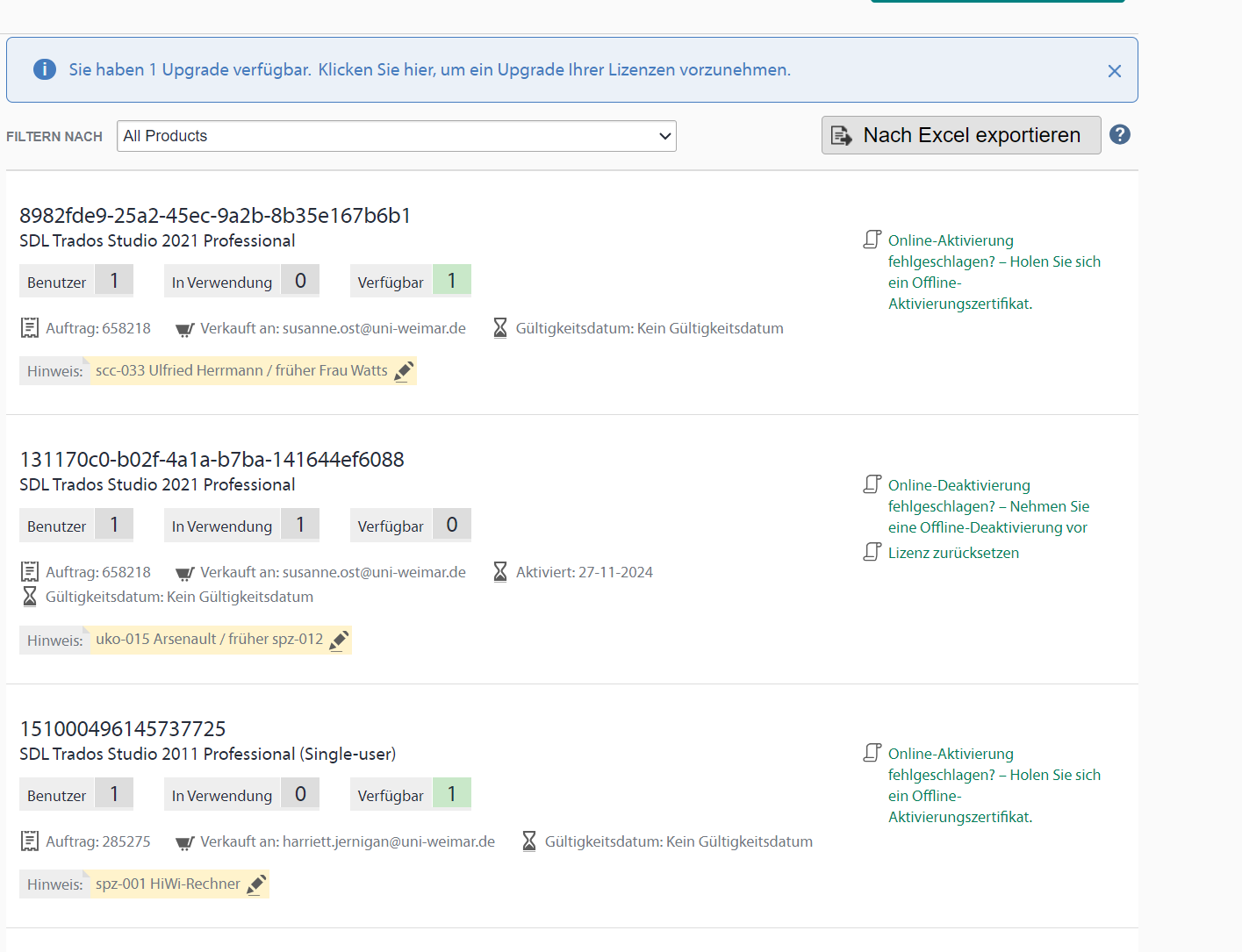Dismiss the upgrade notification banner
The image size is (1242, 952).
click(x=1114, y=71)
